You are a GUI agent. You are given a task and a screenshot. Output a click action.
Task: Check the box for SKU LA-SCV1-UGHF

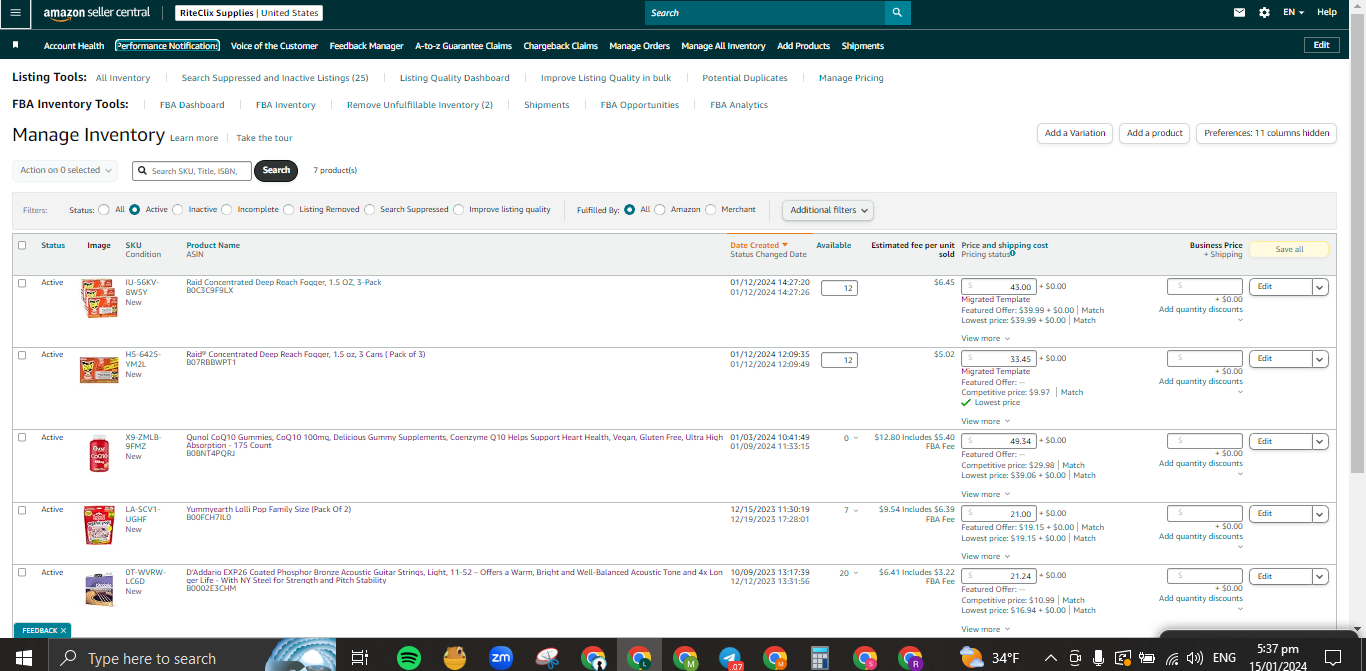click(x=22, y=510)
